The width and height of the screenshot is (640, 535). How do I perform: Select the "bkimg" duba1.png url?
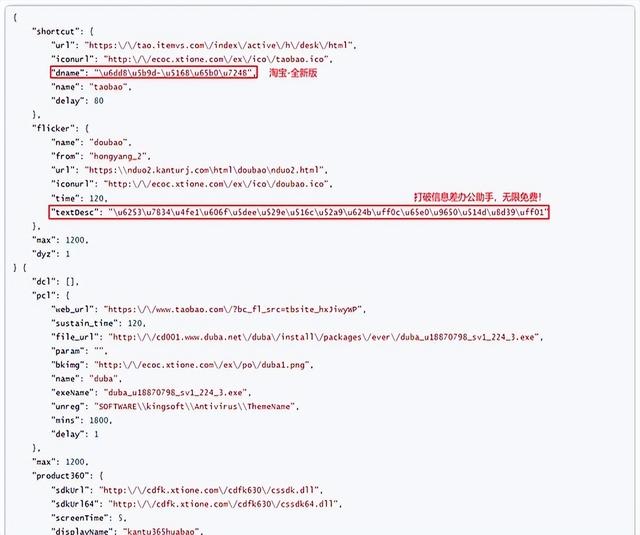point(204,365)
